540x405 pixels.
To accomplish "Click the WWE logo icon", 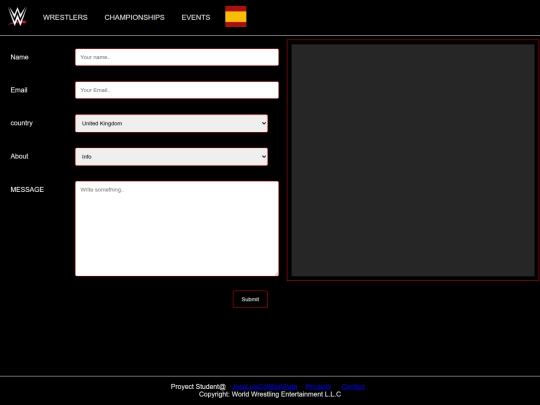I will pos(17,17).
